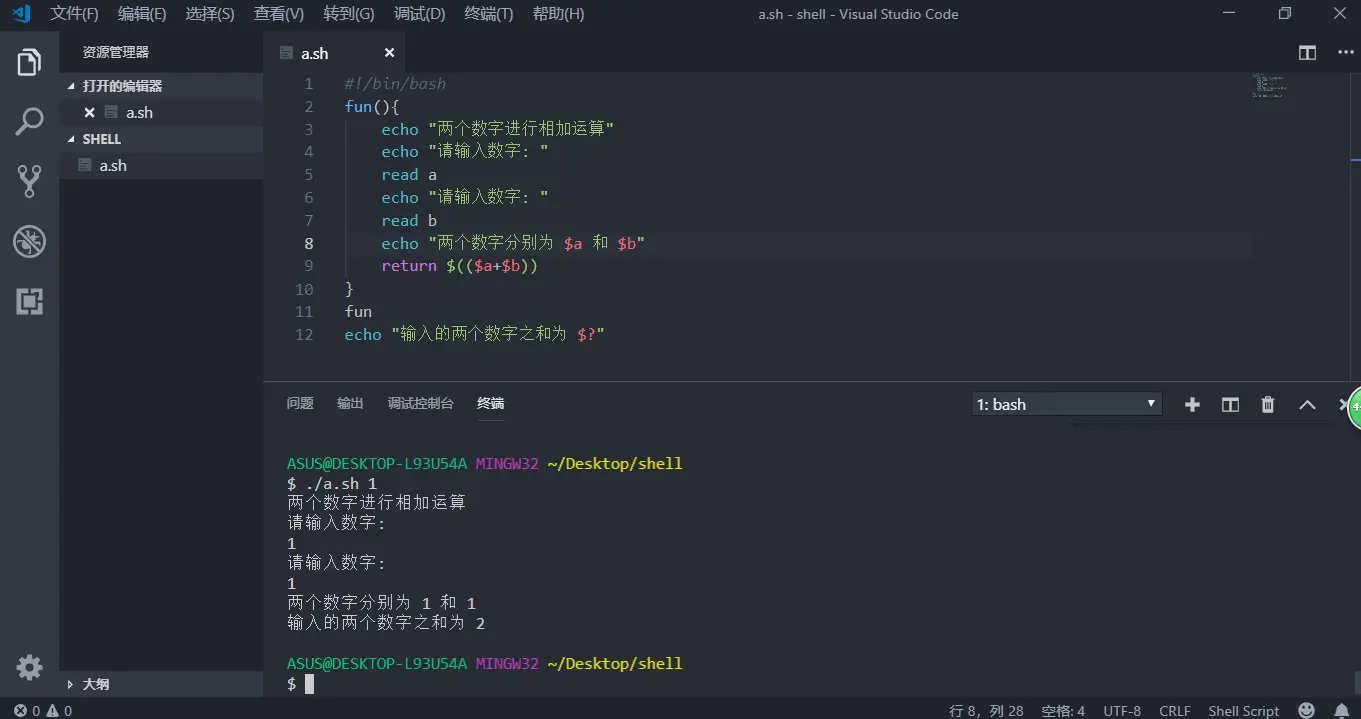Open the View menu

(279, 14)
